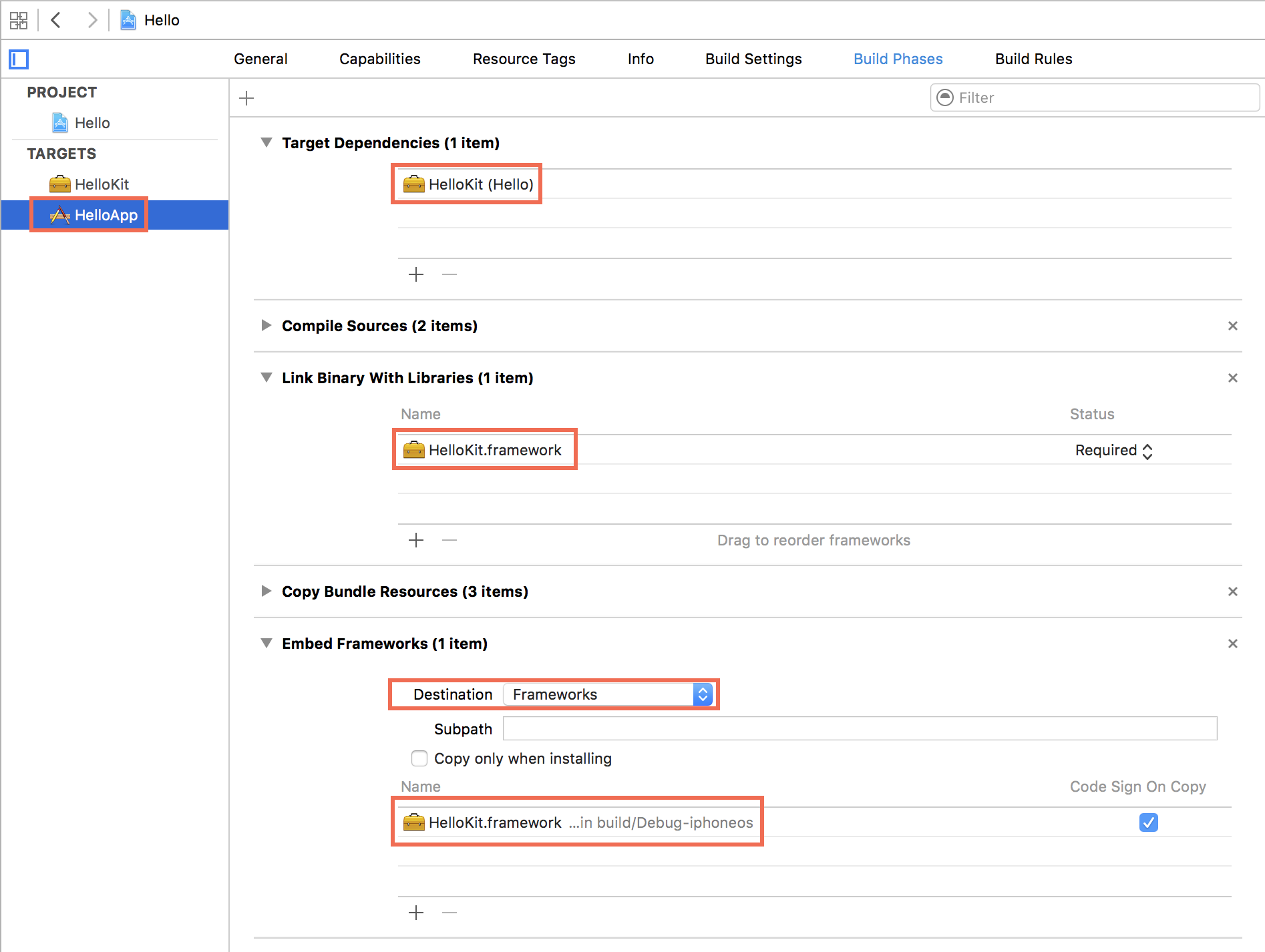
Task: Select the HelloApp target
Action: (x=114, y=215)
